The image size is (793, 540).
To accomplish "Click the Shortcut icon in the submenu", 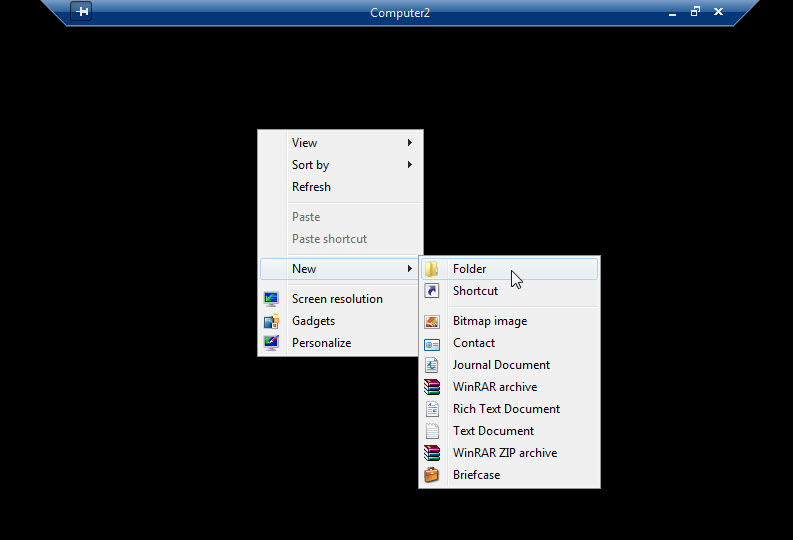I will 431,291.
